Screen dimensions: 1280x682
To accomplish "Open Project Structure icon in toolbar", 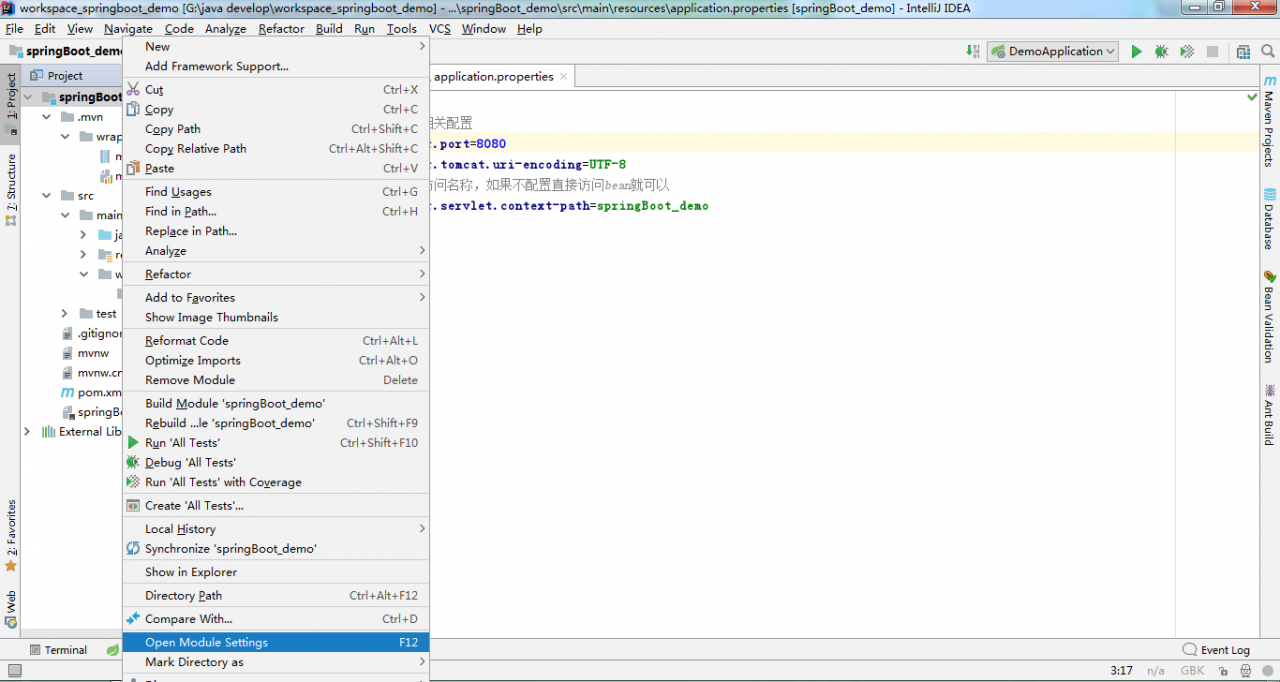I will pos(1243,51).
